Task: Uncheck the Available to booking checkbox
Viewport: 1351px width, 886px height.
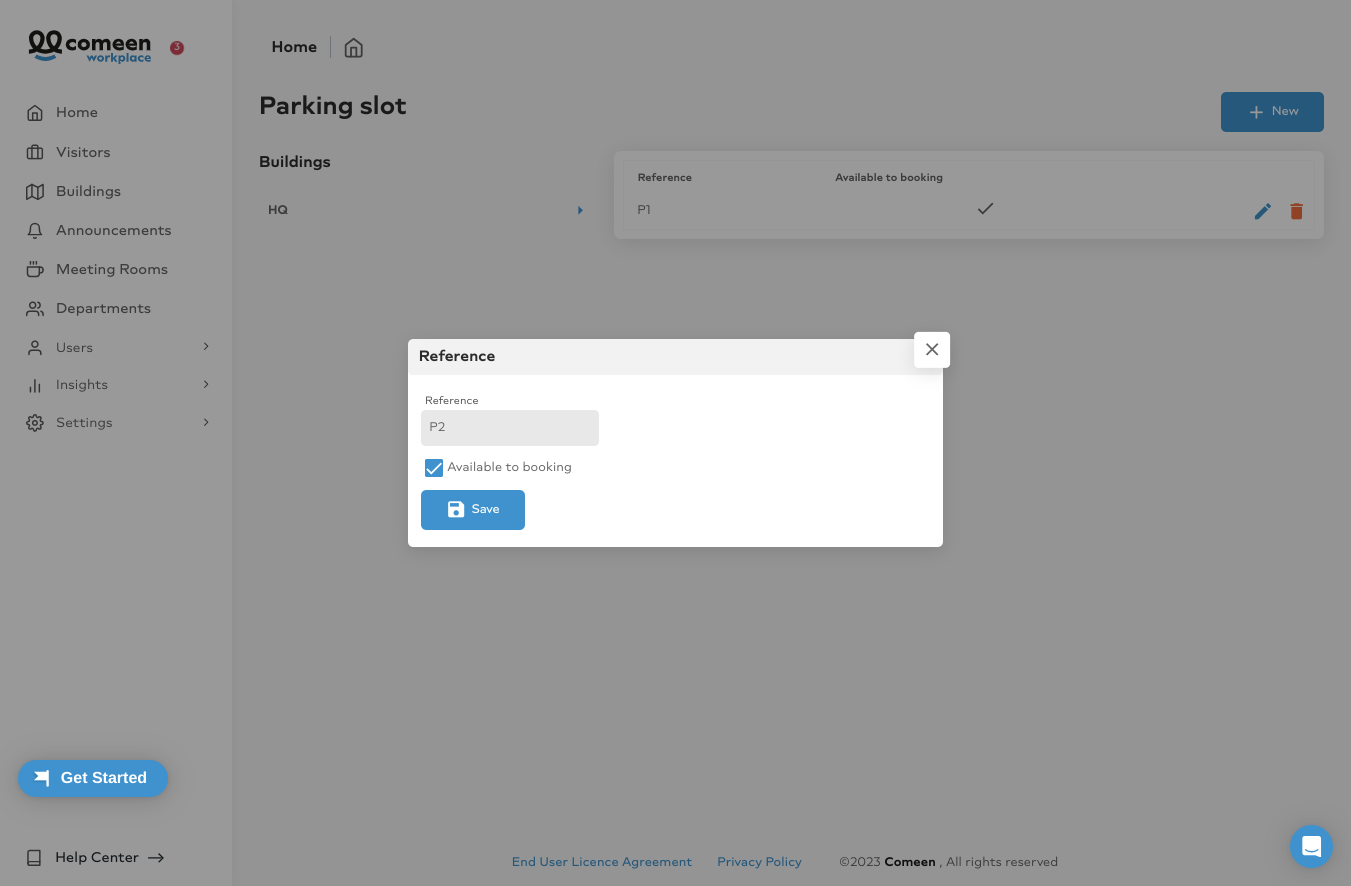Action: point(434,468)
